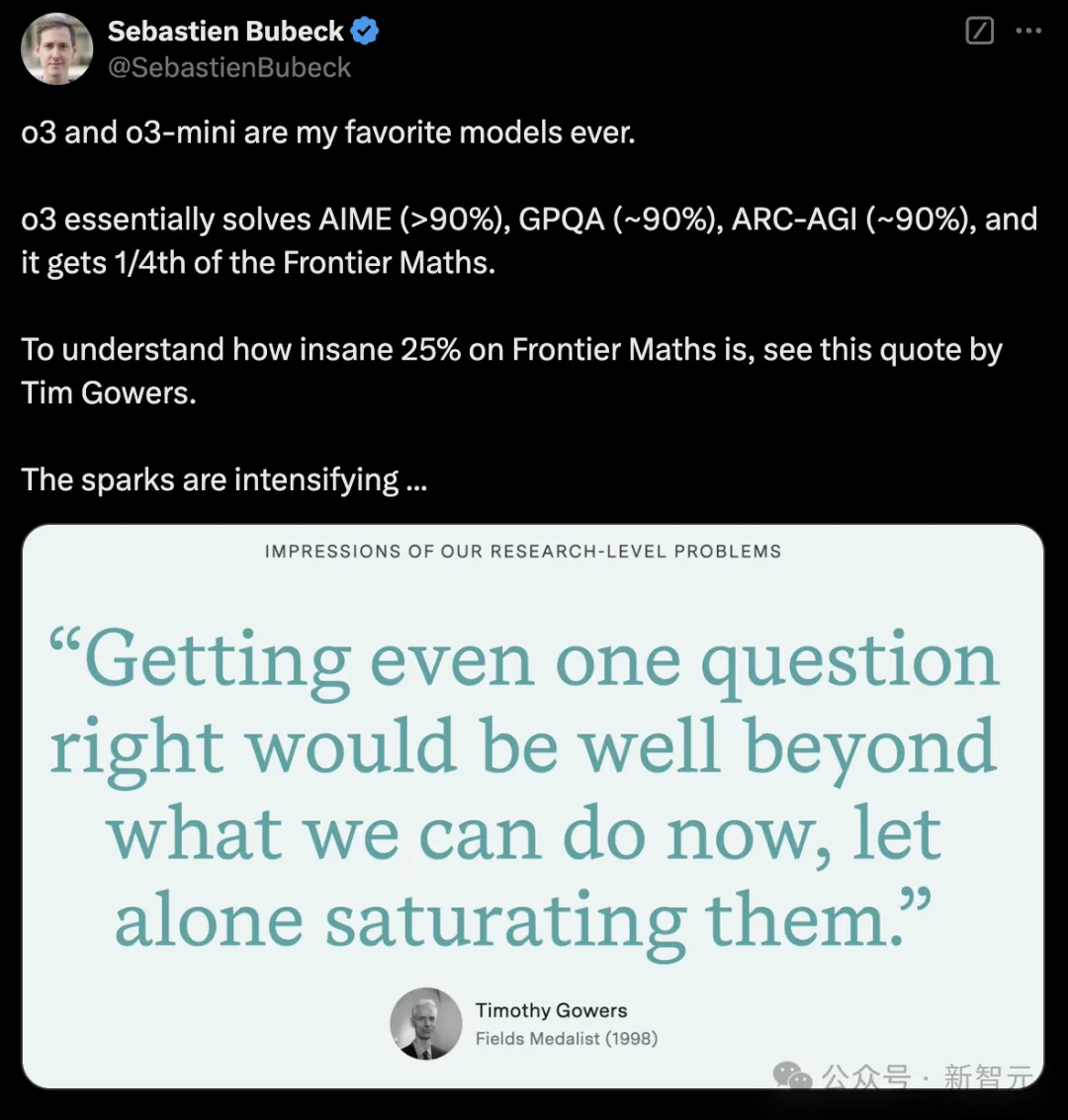
Task: Click "The sparks are intensifying ..." text
Action: (x=224, y=479)
